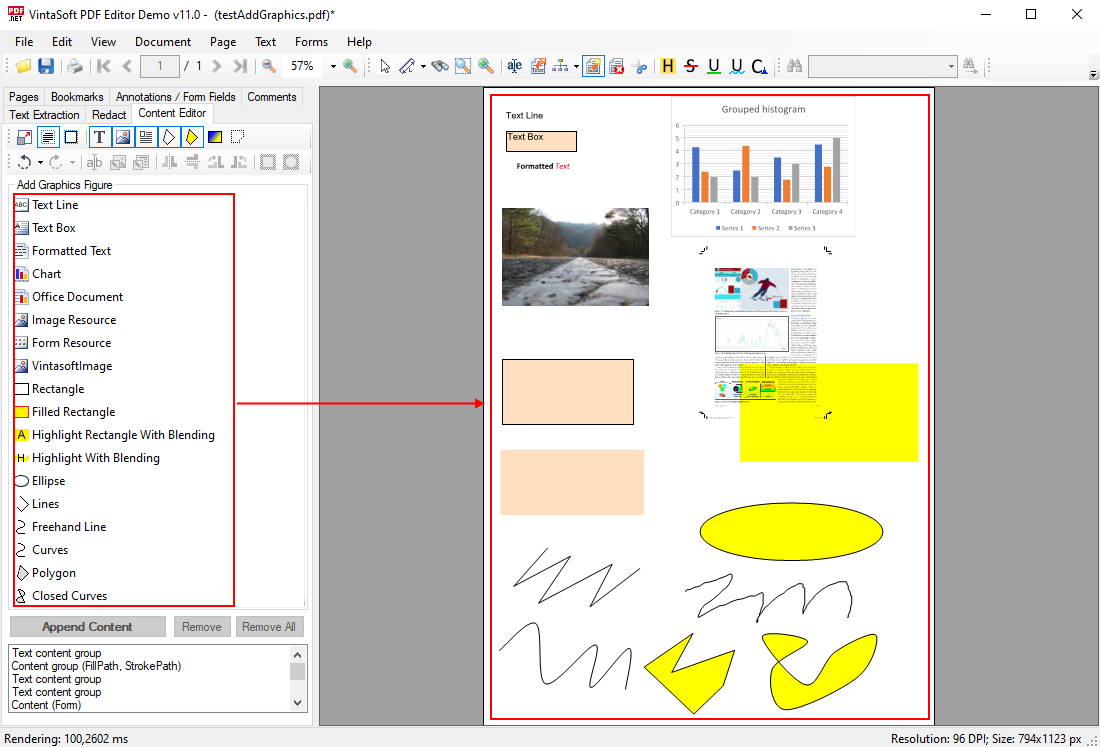Click the zoom in magnifier icon
This screenshot has height=747, width=1100.
click(x=350, y=66)
